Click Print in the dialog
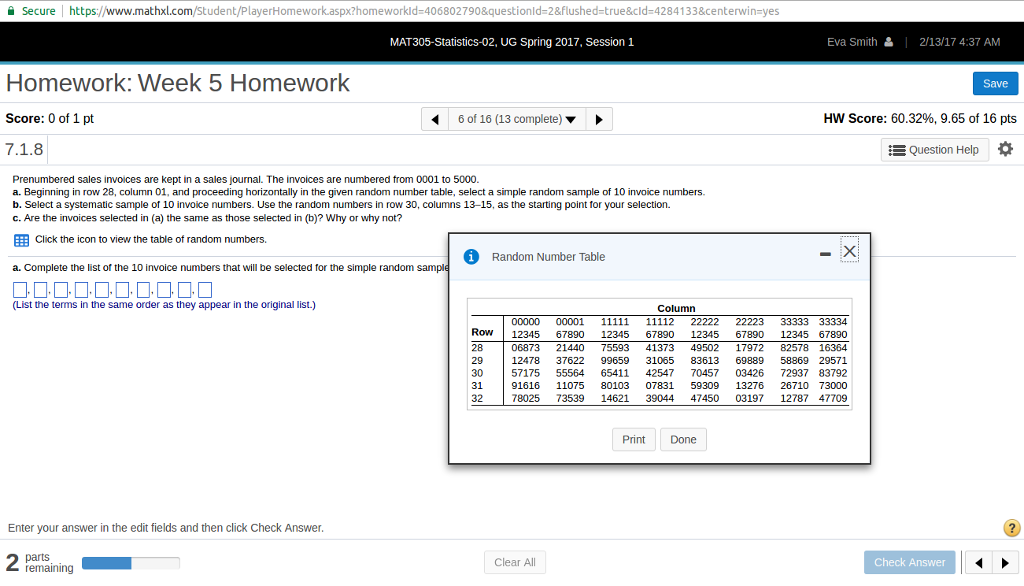The height and width of the screenshot is (586, 1024). [x=633, y=439]
